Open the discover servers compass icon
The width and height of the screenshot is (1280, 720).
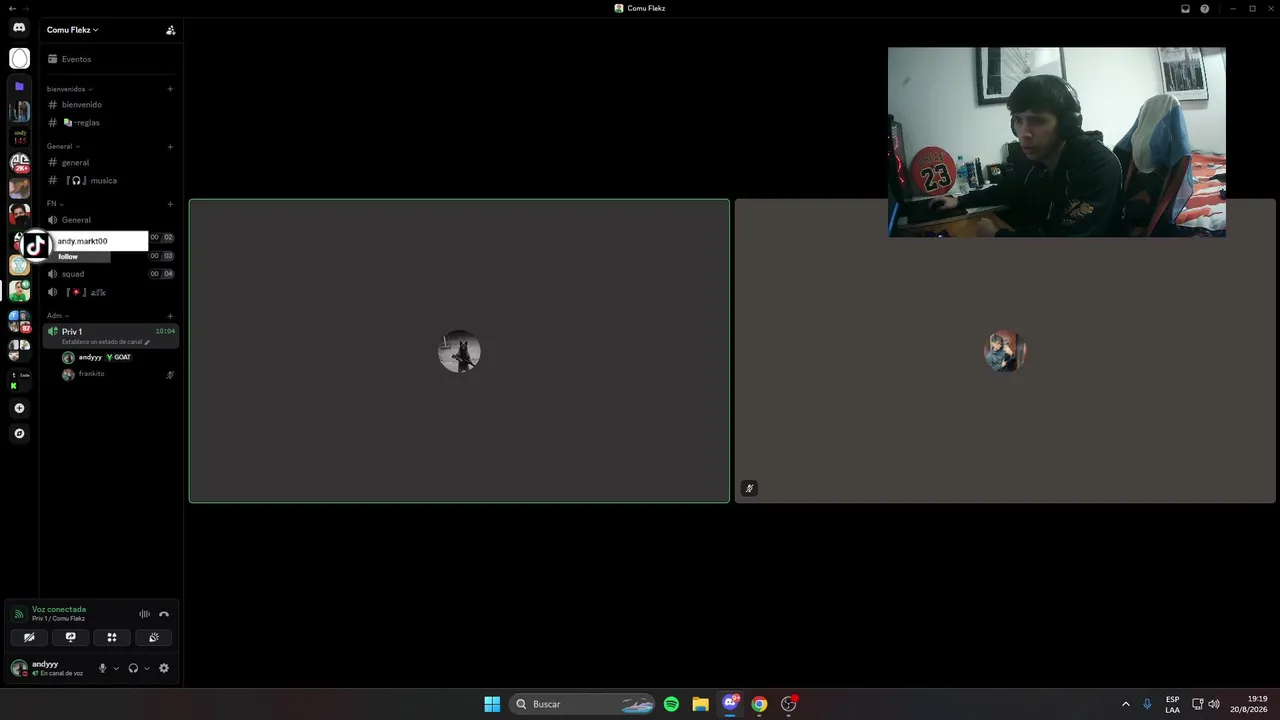(19, 434)
